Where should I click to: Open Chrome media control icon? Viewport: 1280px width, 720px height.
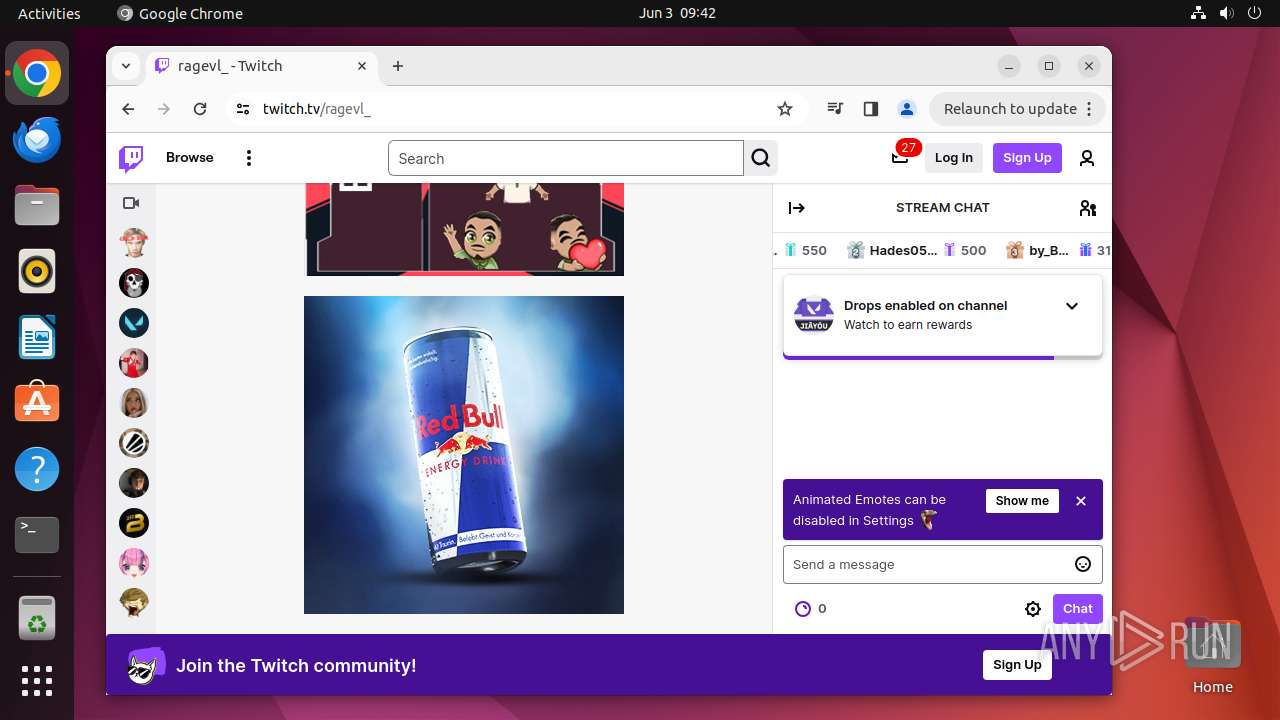coord(836,109)
